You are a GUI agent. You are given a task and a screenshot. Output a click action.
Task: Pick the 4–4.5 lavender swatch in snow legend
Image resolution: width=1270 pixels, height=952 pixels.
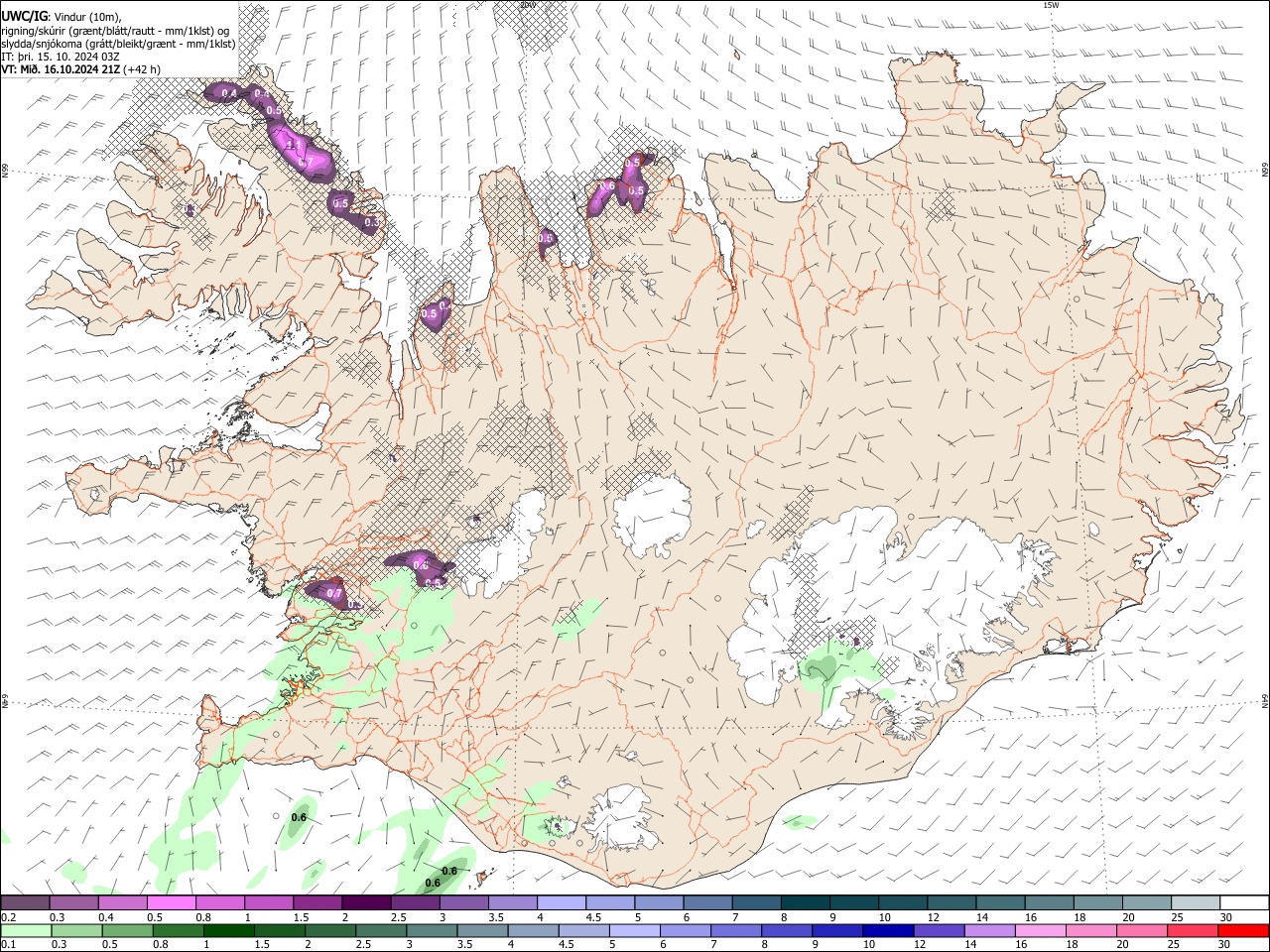point(562,903)
